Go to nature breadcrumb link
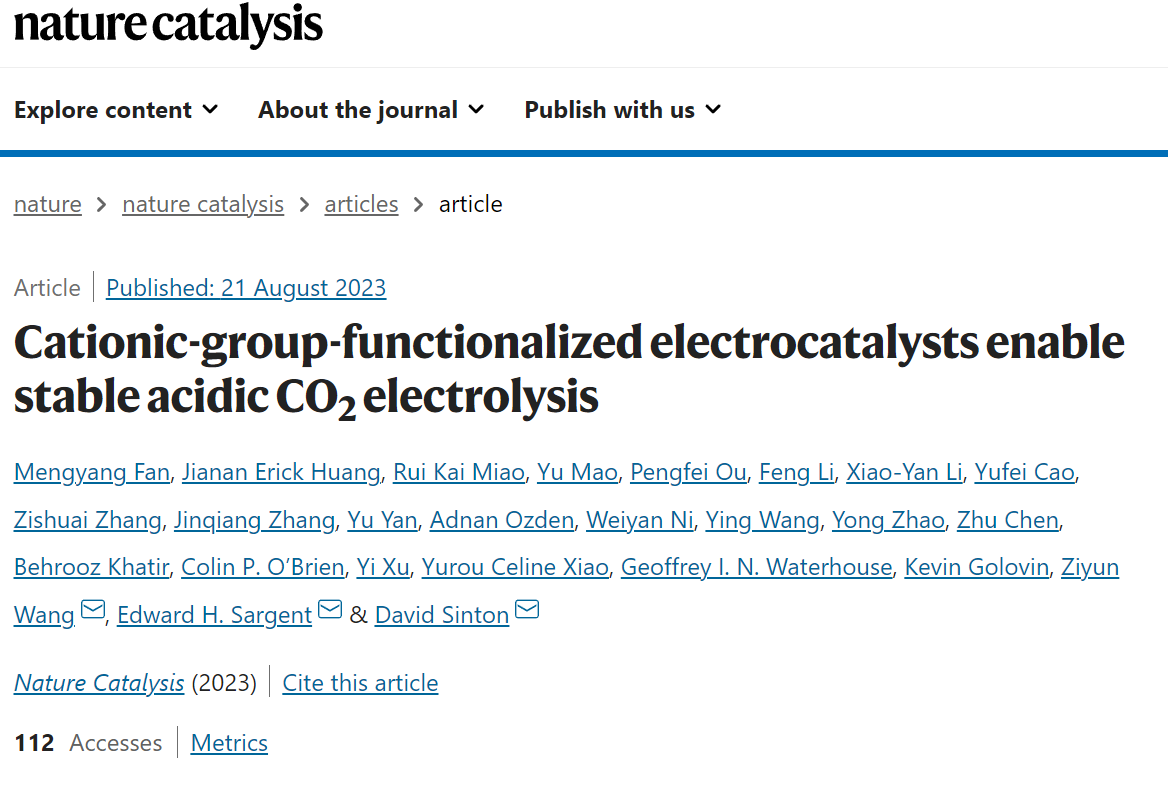This screenshot has width=1168, height=795. 48,204
